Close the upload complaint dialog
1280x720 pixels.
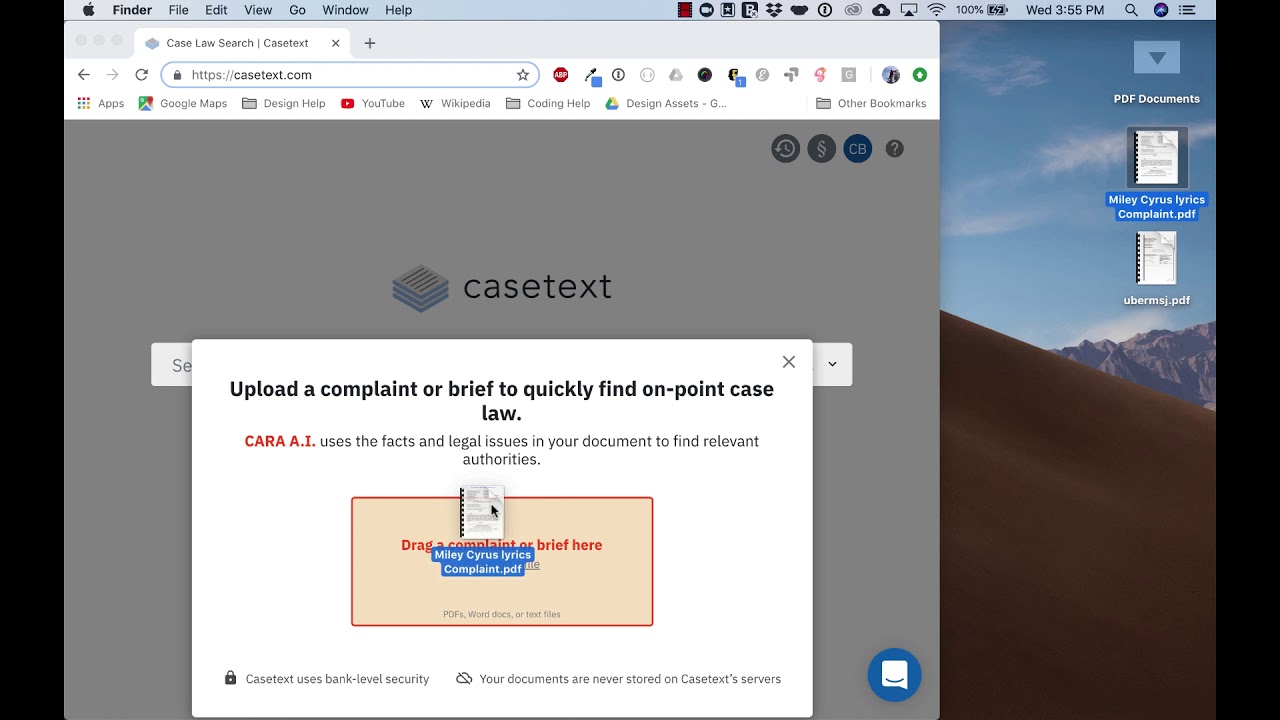(789, 362)
